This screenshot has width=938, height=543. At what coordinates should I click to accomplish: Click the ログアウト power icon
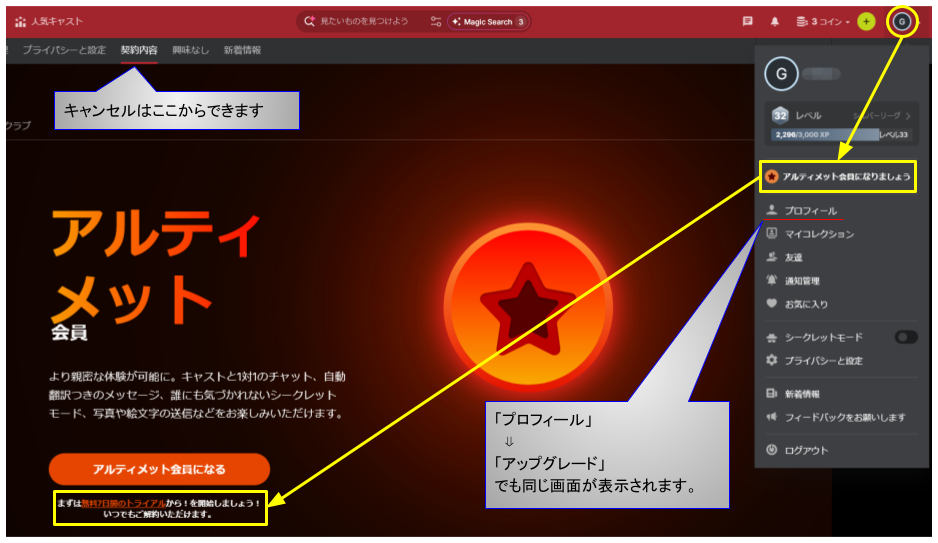[772, 450]
